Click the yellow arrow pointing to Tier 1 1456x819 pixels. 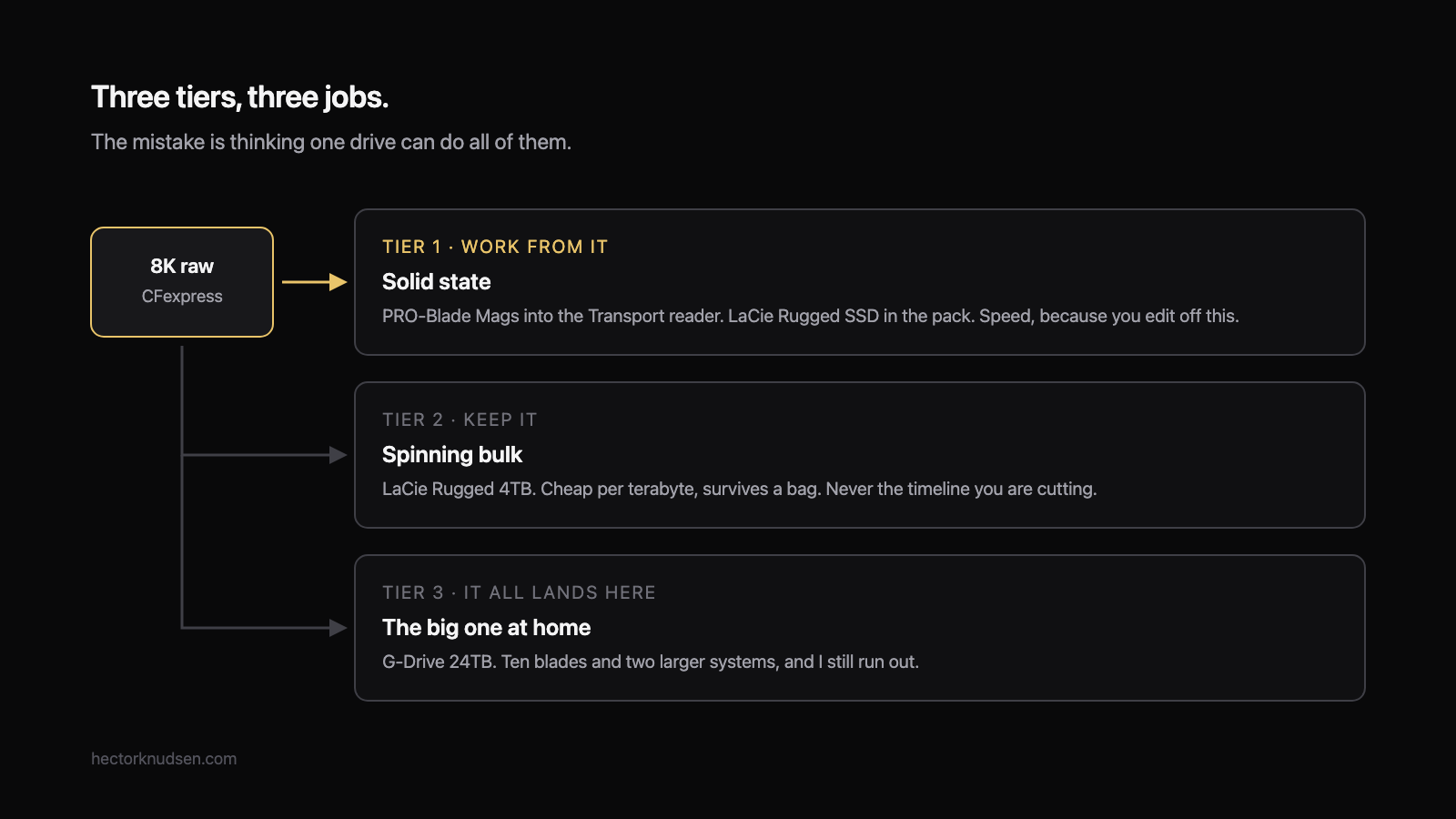(x=314, y=282)
